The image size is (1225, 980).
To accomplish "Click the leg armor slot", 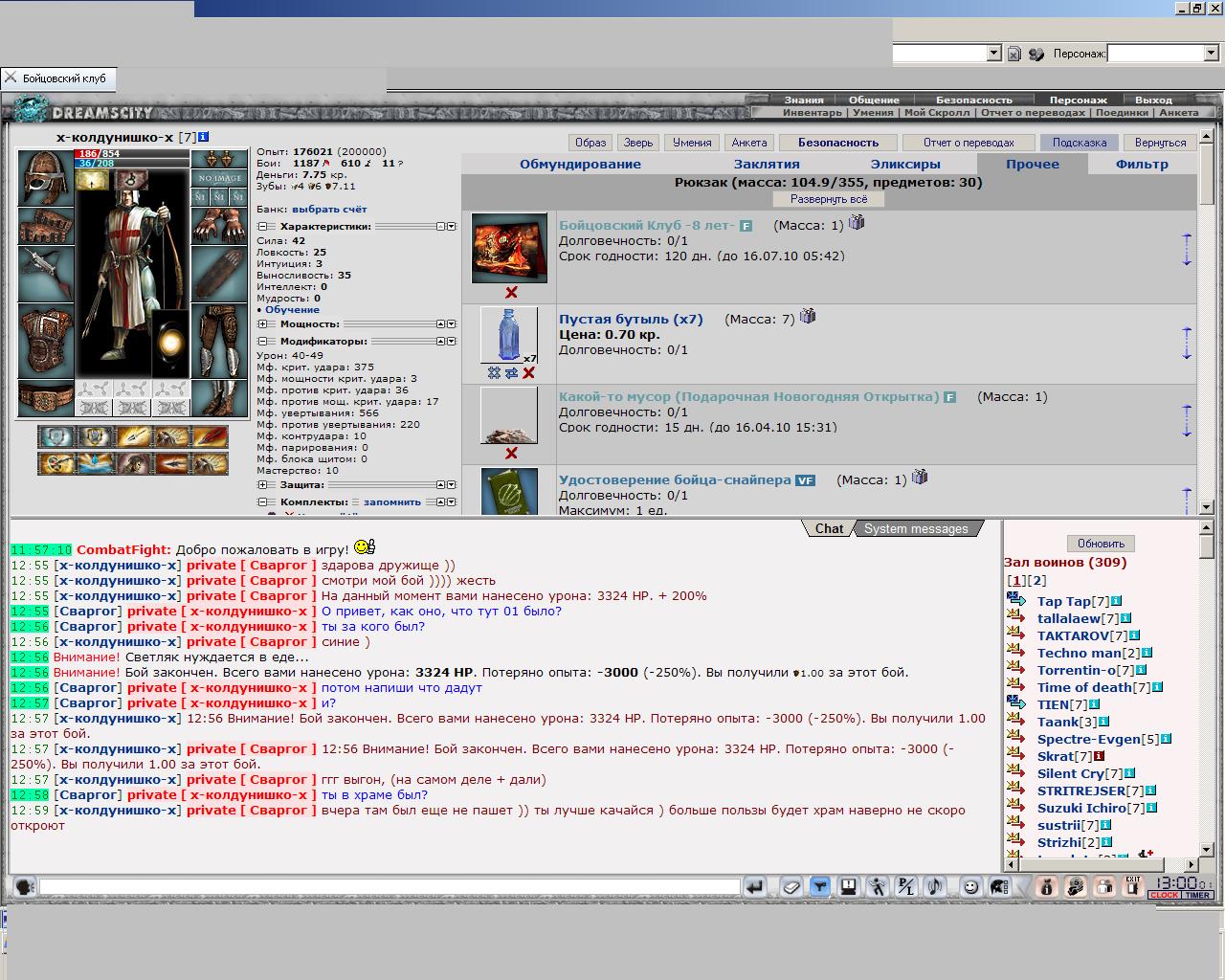I will pos(219,341).
